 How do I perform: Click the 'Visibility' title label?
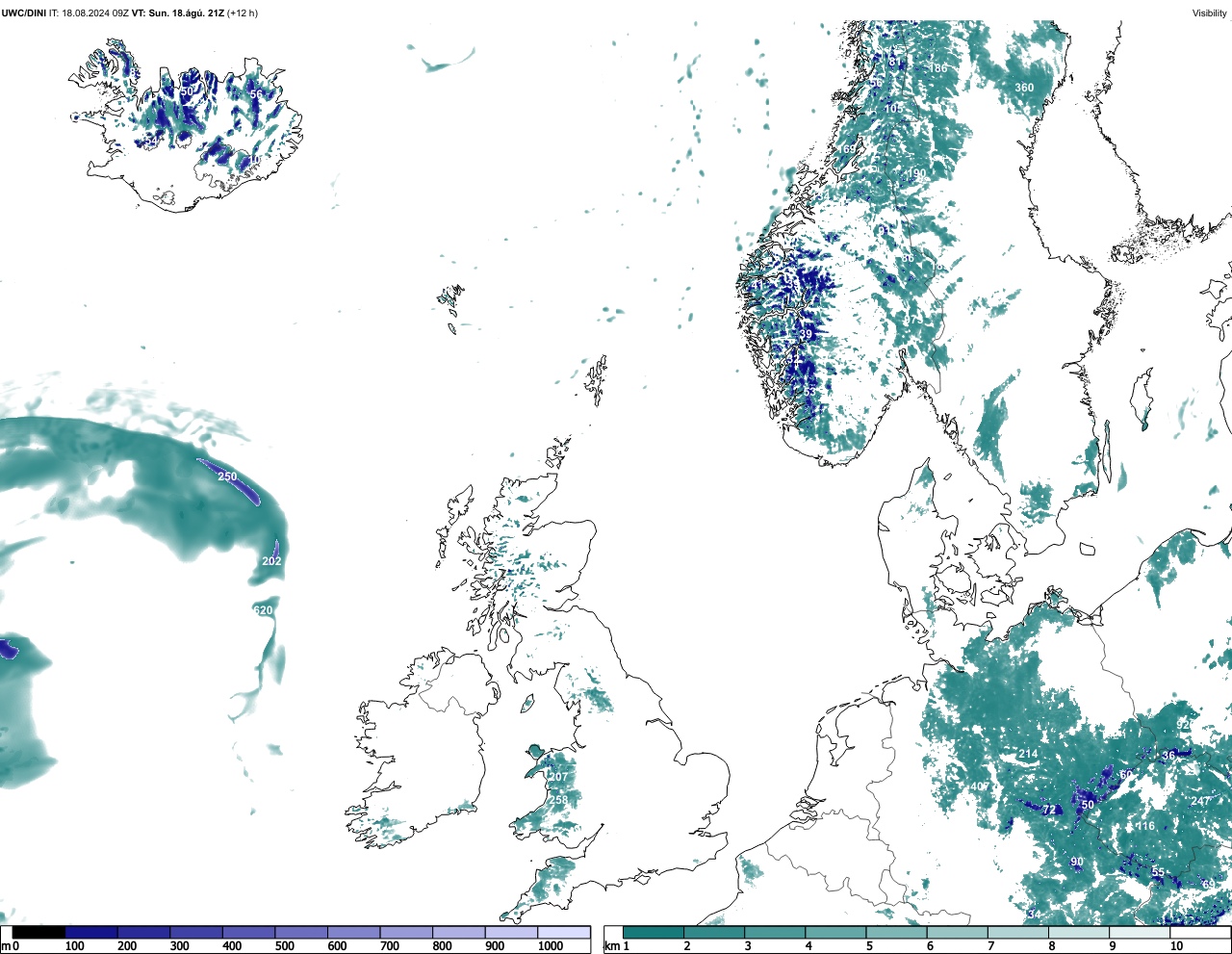[1210, 13]
